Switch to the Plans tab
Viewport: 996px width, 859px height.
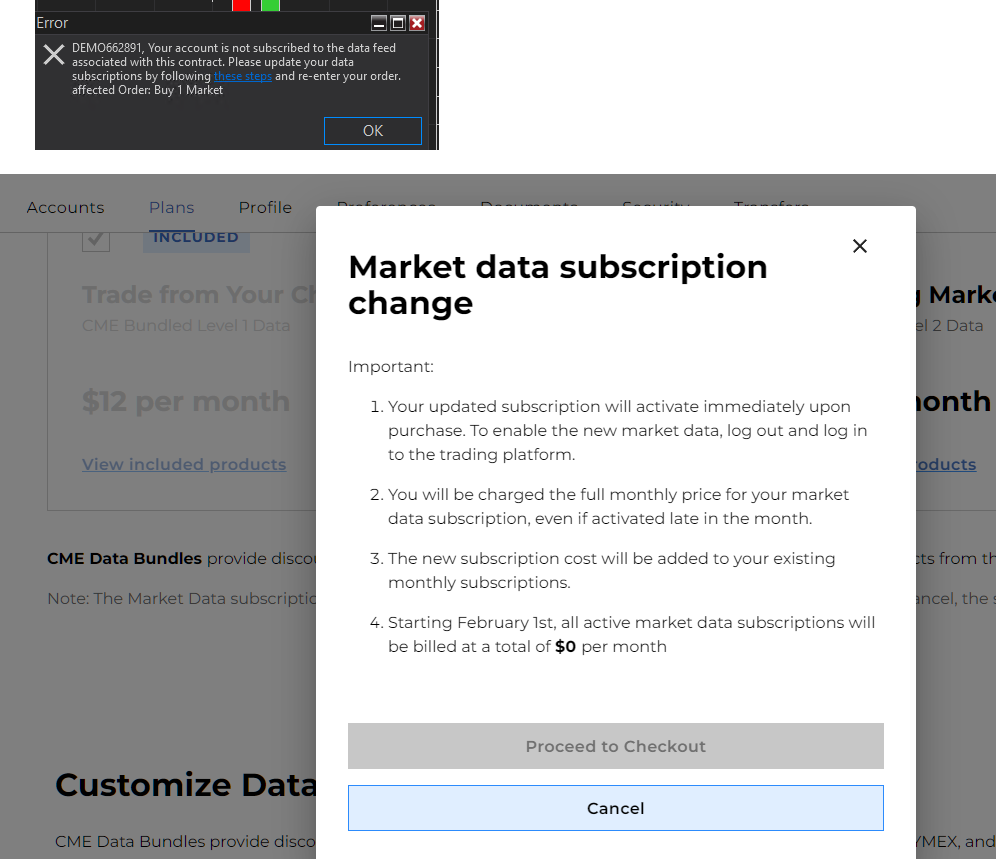coord(172,208)
